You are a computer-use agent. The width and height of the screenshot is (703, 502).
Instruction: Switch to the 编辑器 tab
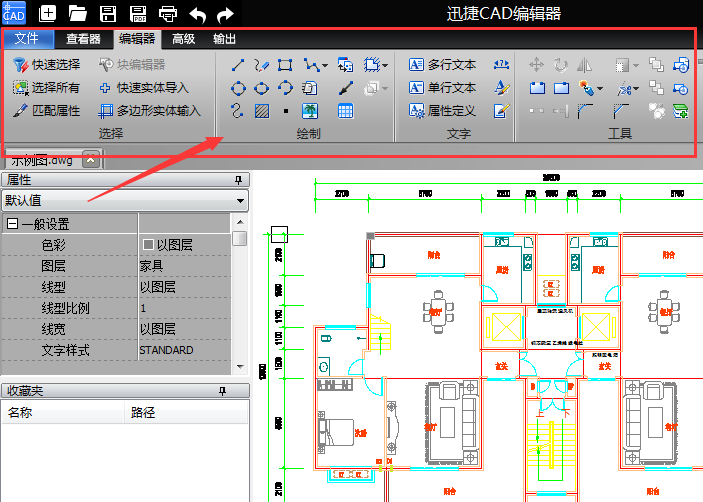(137, 39)
